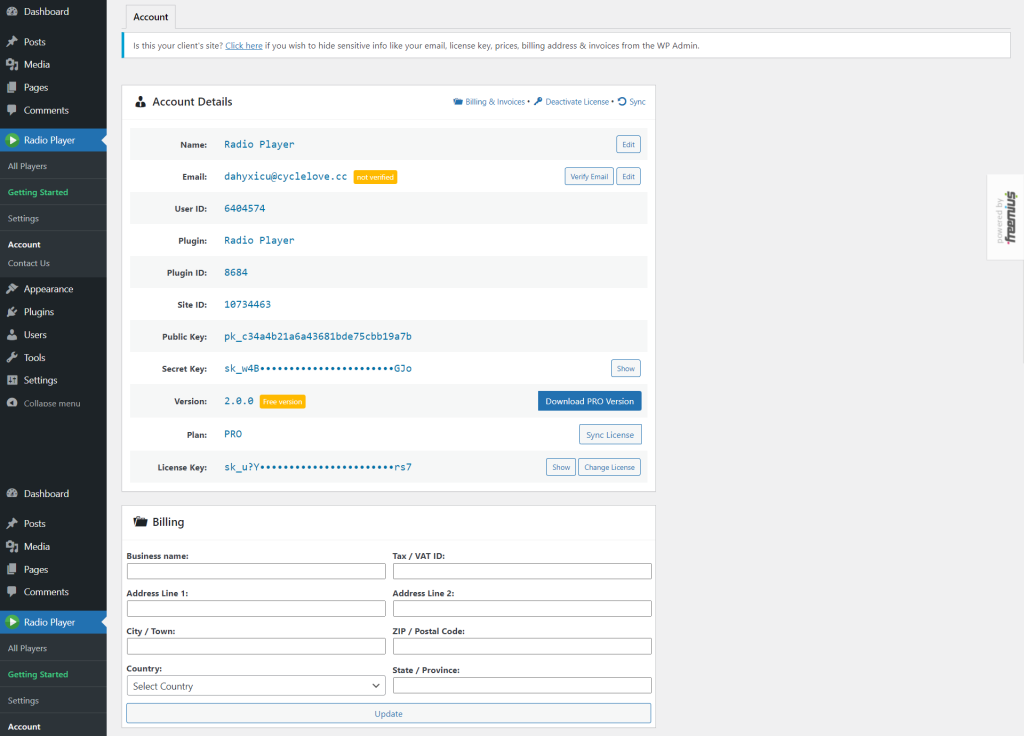This screenshot has height=736, width=1024.
Task: Focus the Tax / VAT ID field
Action: 522,571
